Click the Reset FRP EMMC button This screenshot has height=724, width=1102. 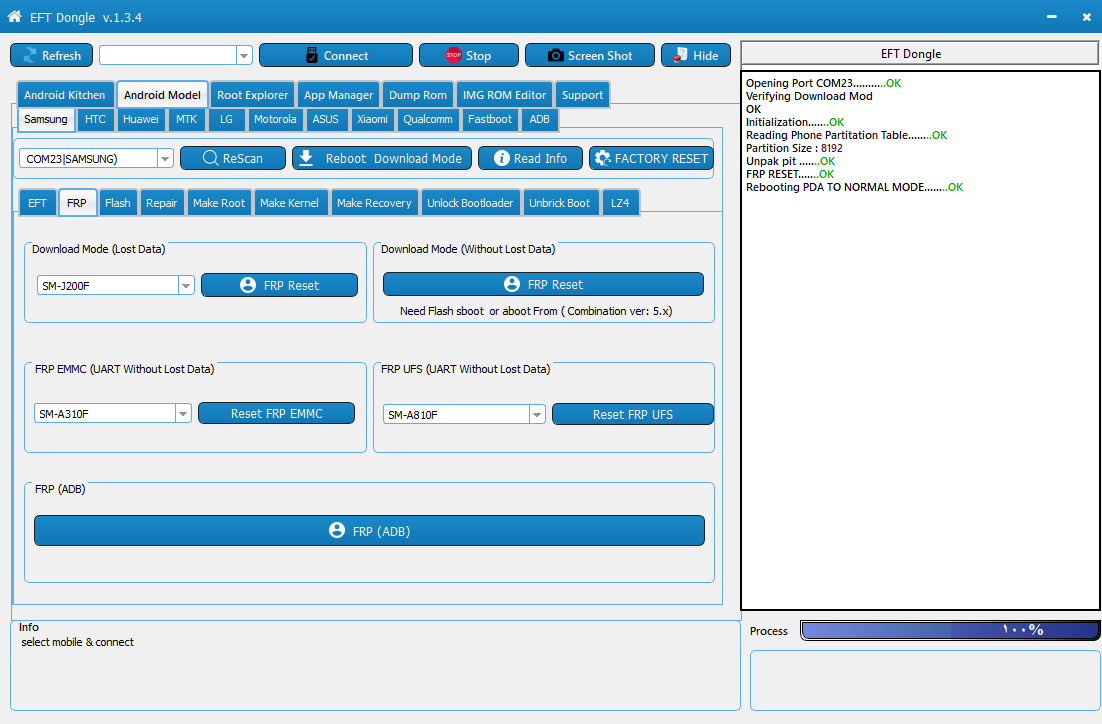point(276,413)
